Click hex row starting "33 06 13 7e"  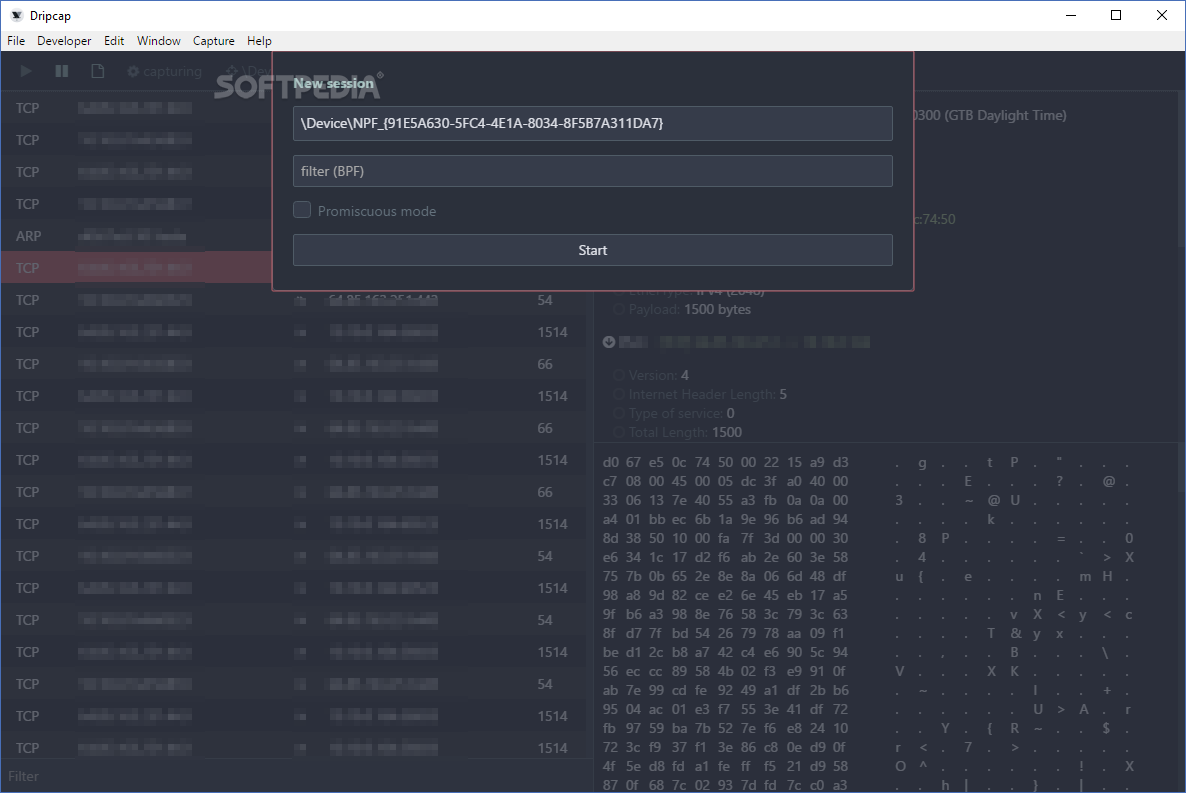[x=725, y=500]
